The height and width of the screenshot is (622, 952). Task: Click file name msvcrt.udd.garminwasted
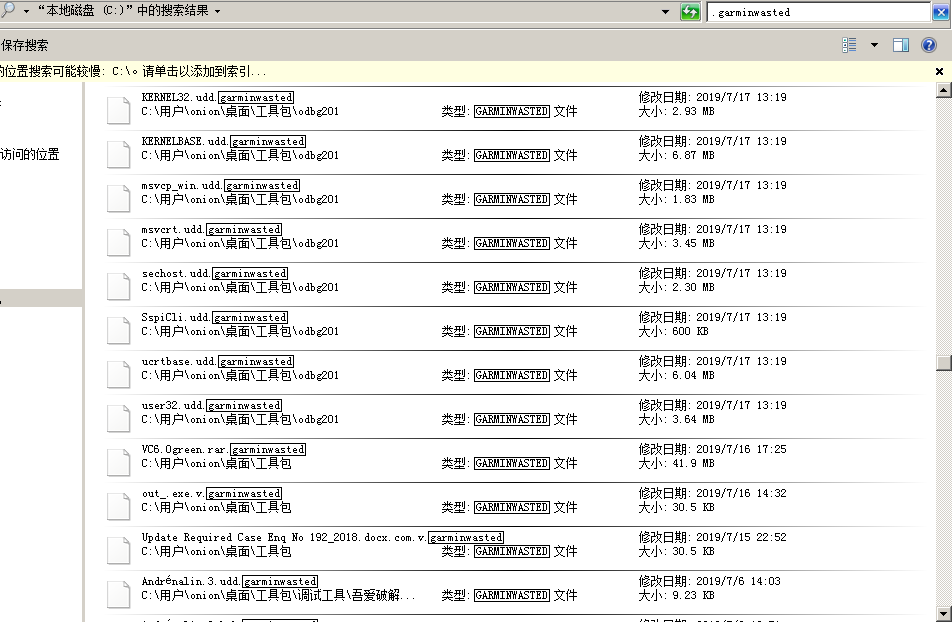[211, 230]
